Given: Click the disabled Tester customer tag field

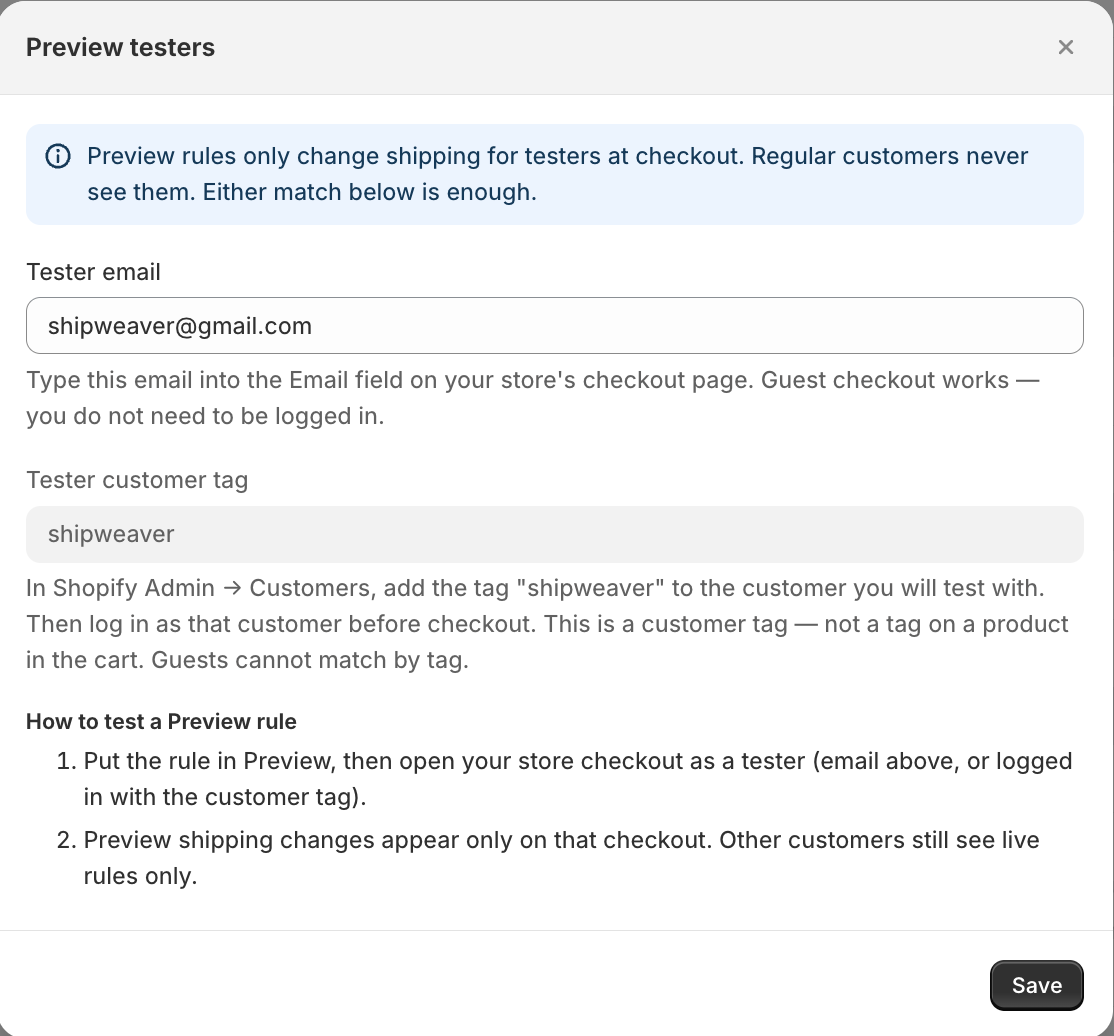Looking at the screenshot, I should 555,534.
